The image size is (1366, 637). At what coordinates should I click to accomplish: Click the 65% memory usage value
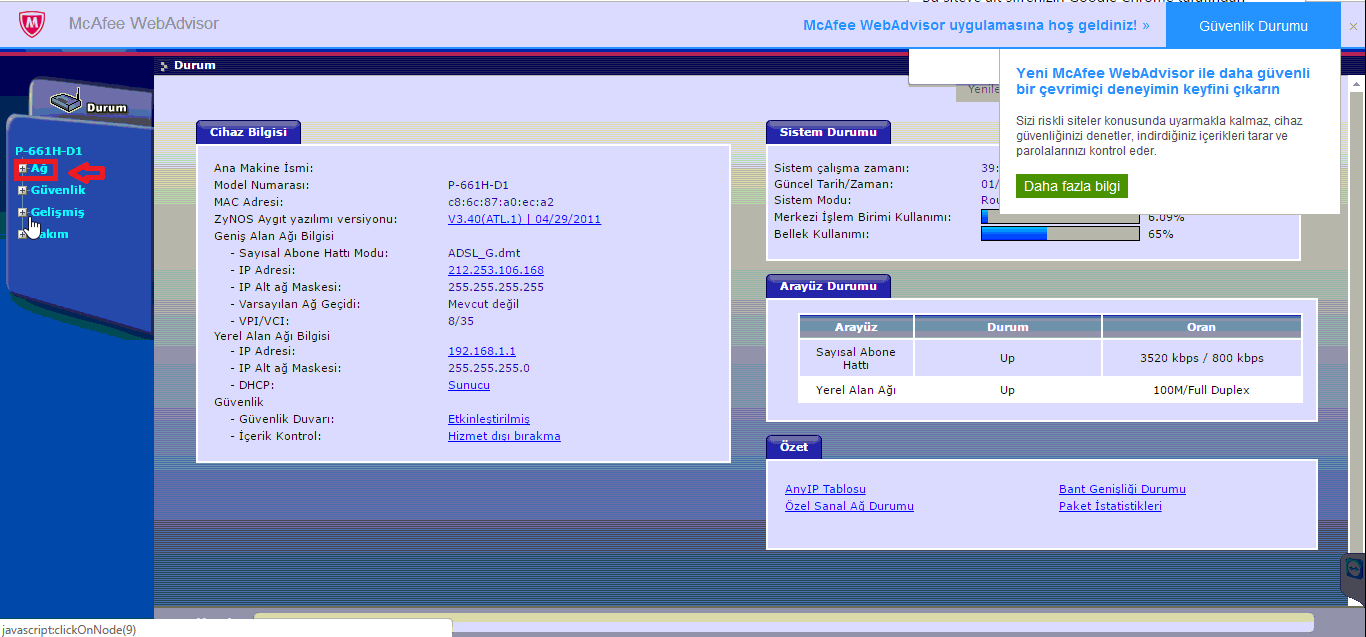coord(1160,234)
